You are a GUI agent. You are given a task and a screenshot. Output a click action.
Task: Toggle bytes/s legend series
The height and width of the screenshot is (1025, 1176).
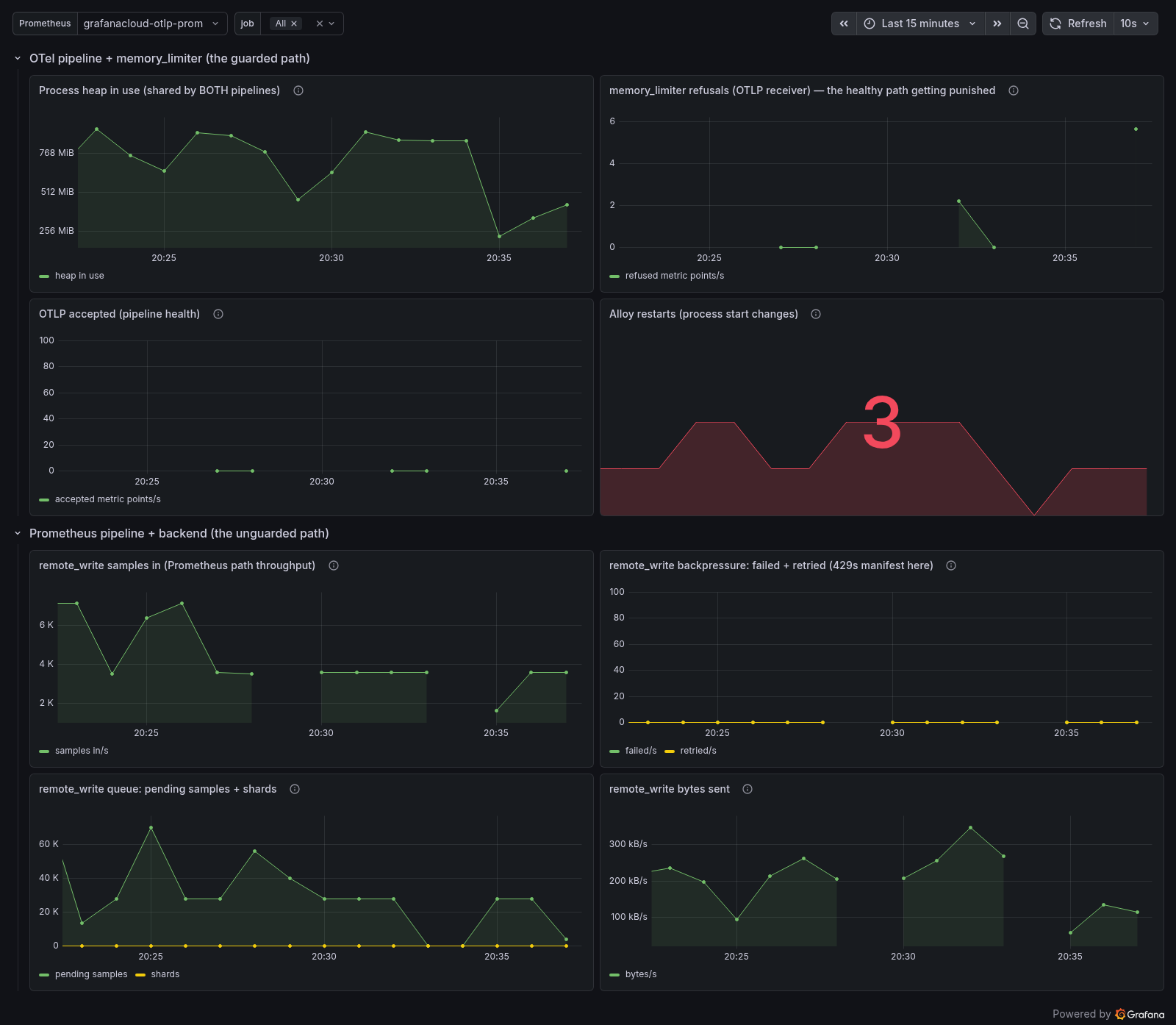coord(641,974)
